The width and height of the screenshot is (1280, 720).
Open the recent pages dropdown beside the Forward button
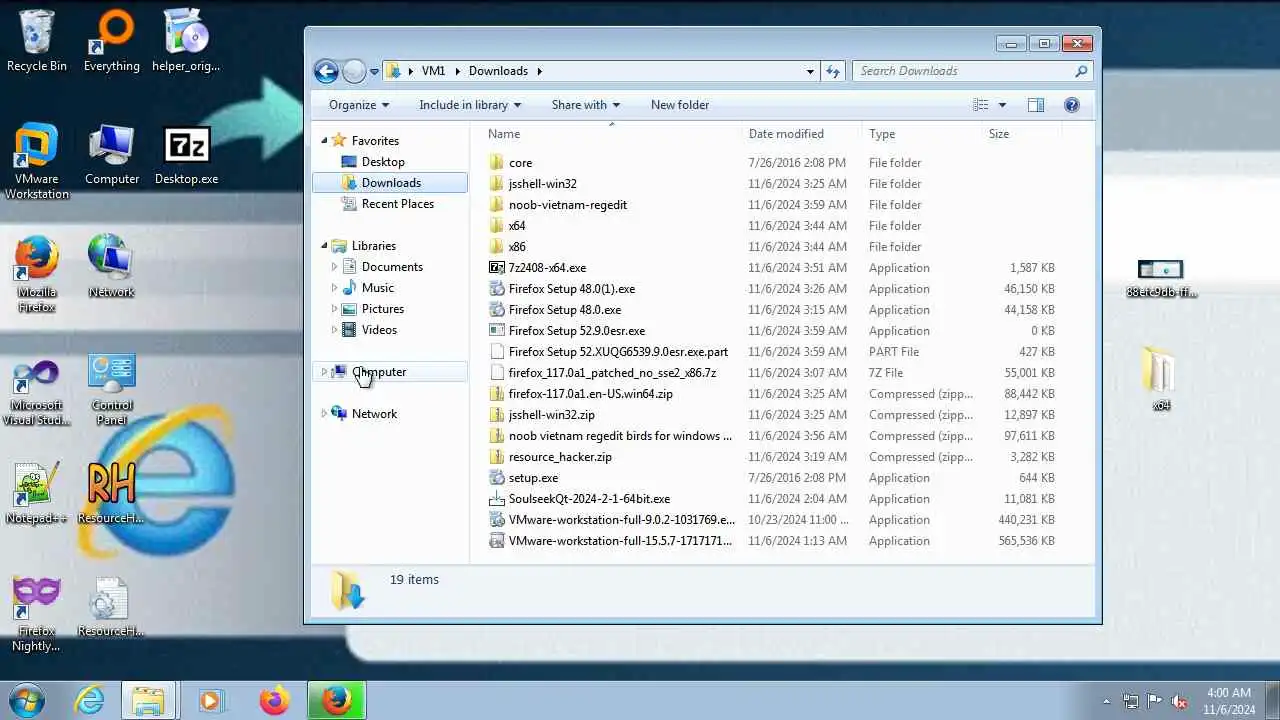pyautogui.click(x=374, y=71)
